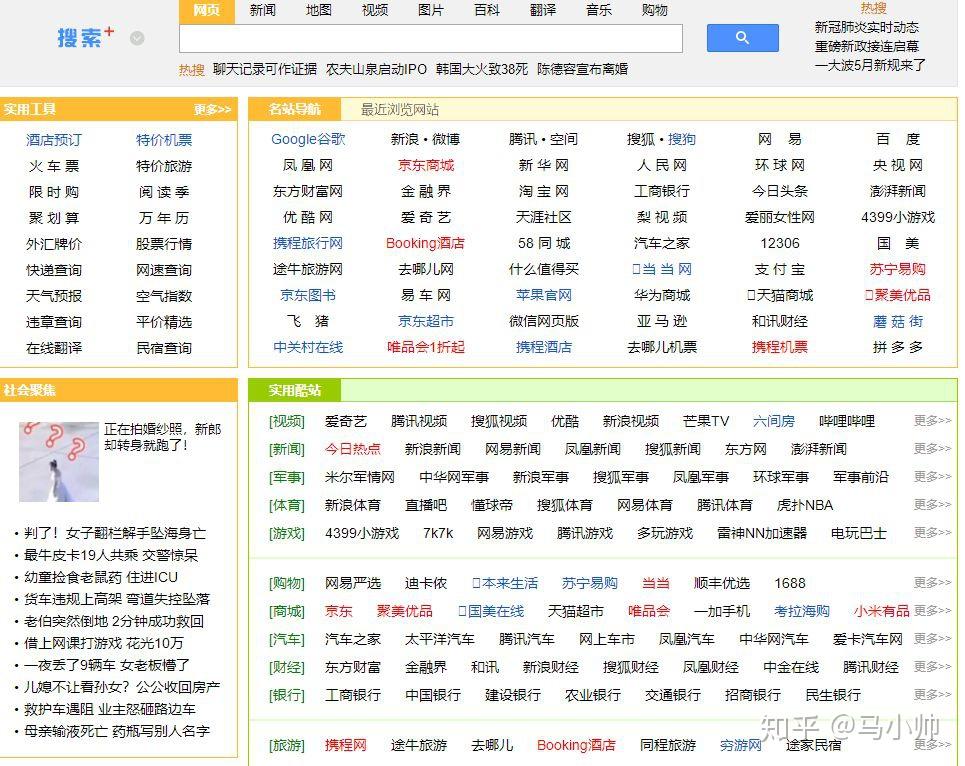Open headline 正在拍婚纱照，新郎却转身就跑了
This screenshot has width=965, height=766.
point(162,437)
